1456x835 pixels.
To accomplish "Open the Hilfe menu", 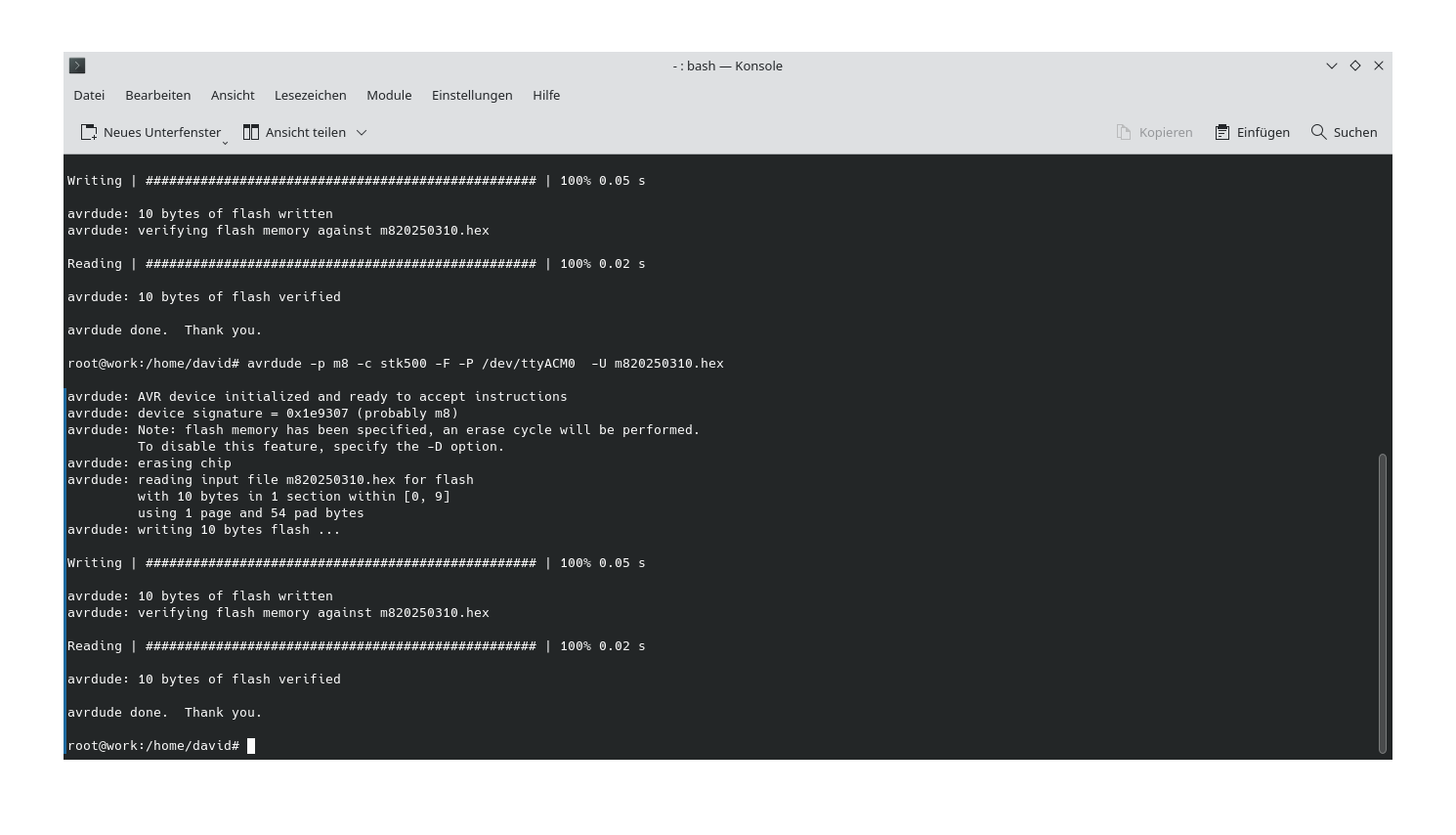I will pos(545,95).
